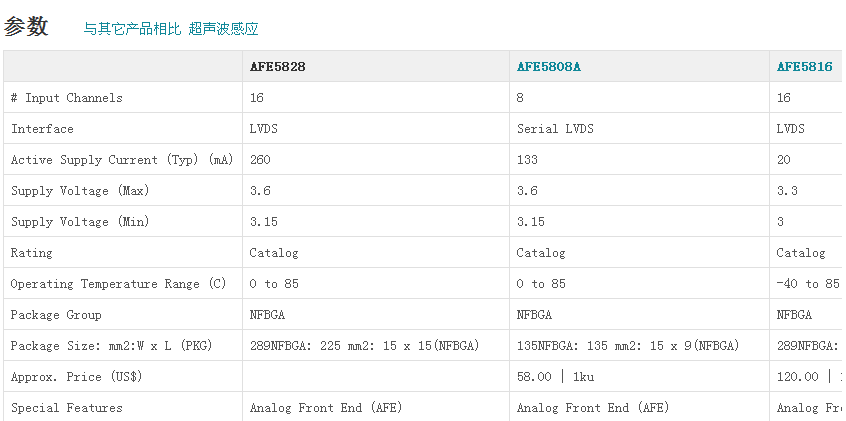Select the Rating row label
Screen dimensions: 846x421
tap(32, 253)
